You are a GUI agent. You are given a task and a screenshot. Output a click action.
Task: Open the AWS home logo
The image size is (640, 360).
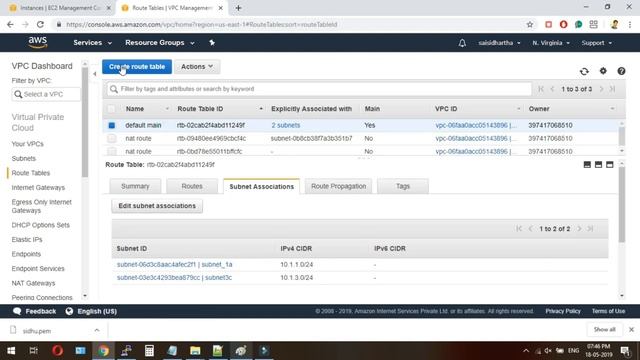[38, 42]
